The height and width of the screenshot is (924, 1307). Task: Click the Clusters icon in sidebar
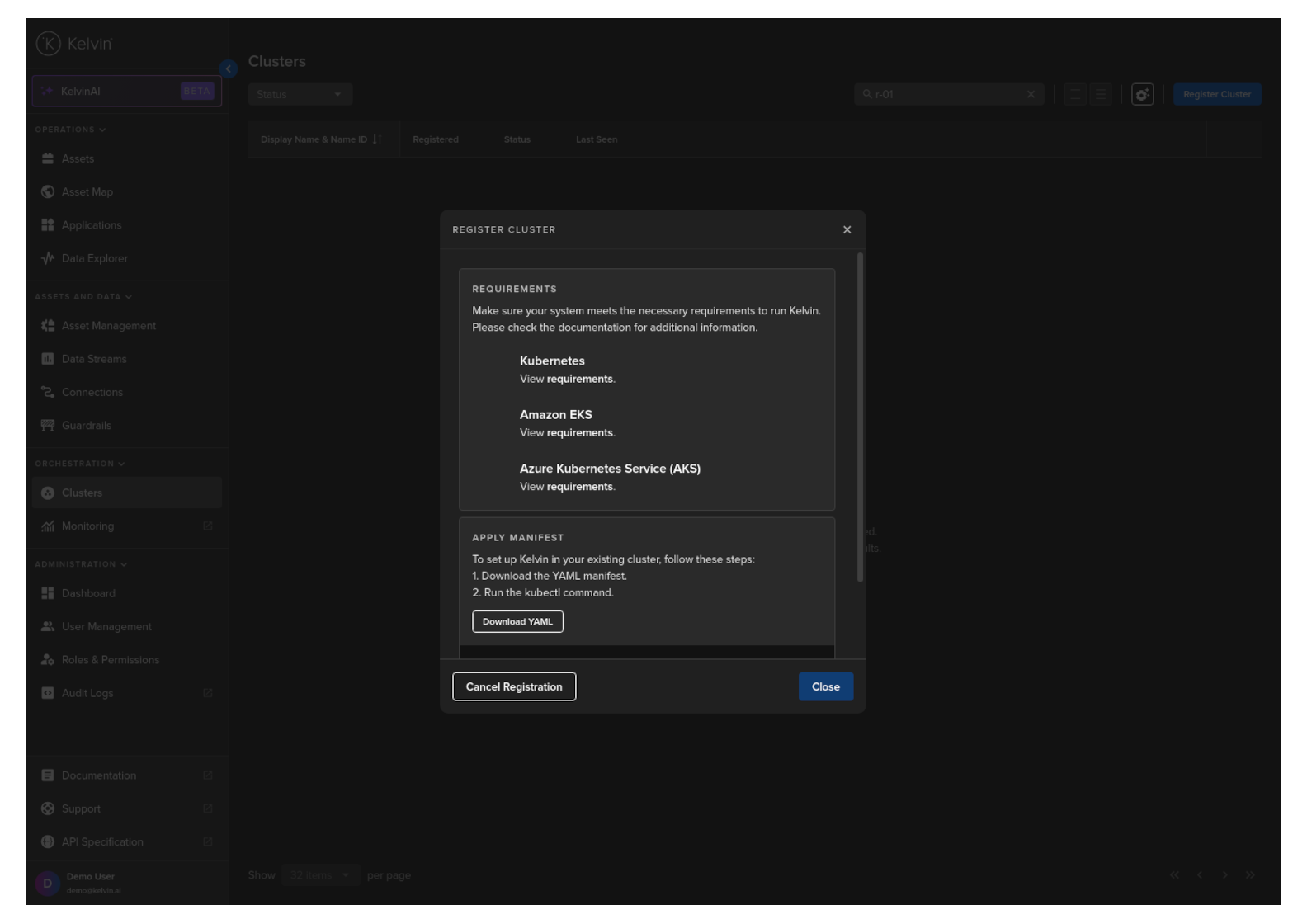point(48,493)
